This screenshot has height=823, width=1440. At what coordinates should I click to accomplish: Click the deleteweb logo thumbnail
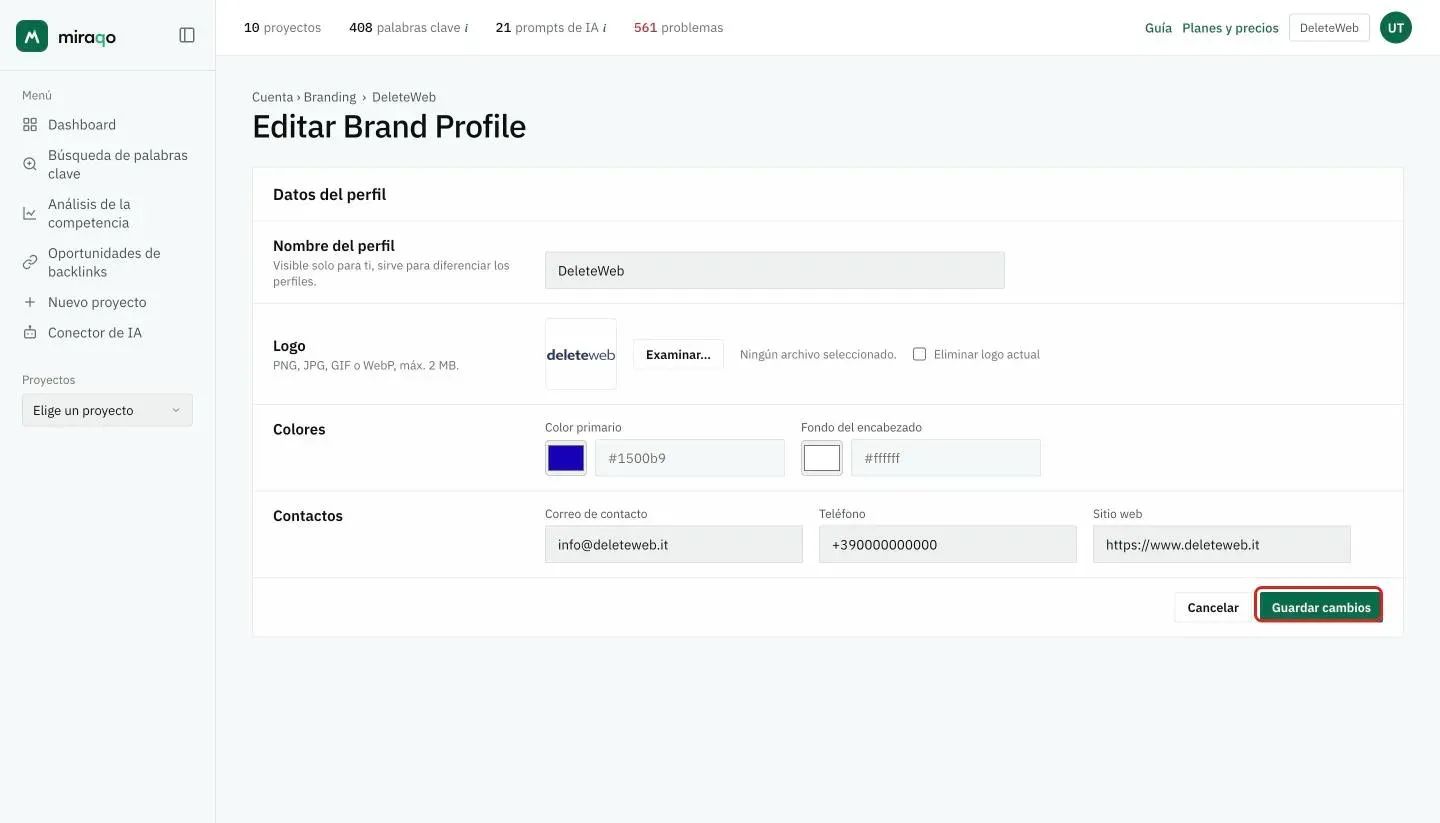click(x=581, y=354)
